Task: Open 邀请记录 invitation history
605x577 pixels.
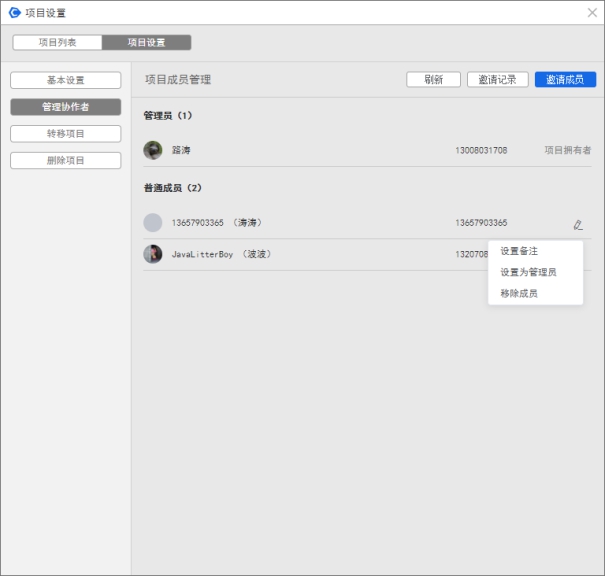Action: coord(497,80)
